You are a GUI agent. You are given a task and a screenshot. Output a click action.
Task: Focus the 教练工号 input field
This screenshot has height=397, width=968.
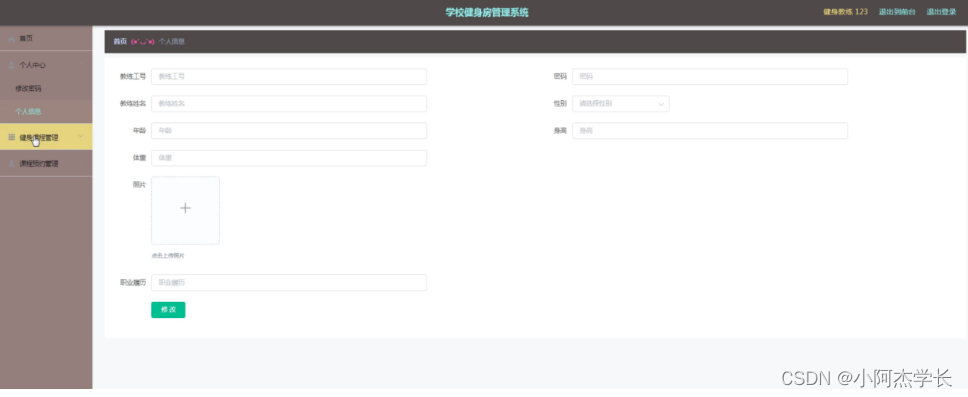(x=289, y=77)
